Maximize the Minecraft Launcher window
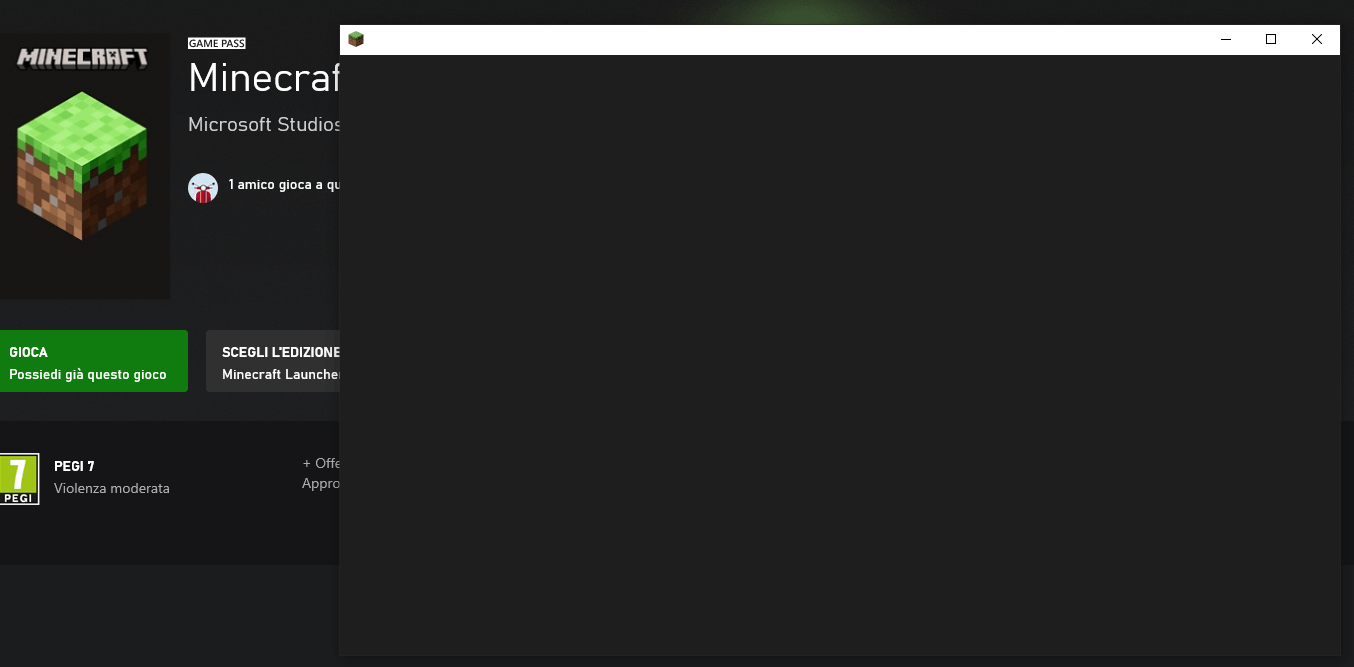The height and width of the screenshot is (667, 1354). 1271,40
